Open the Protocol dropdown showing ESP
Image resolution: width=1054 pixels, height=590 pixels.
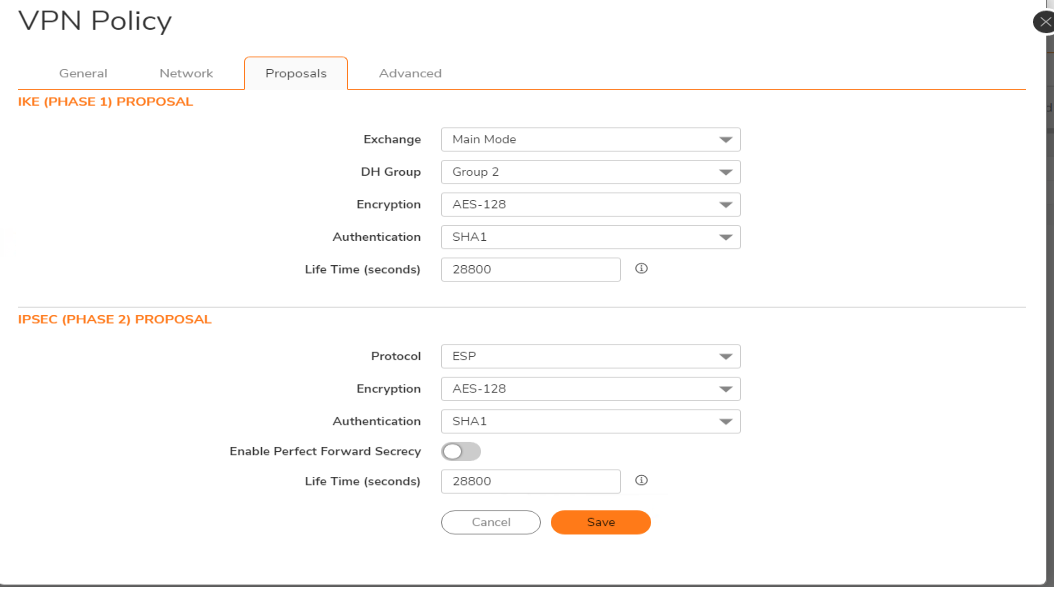(591, 356)
